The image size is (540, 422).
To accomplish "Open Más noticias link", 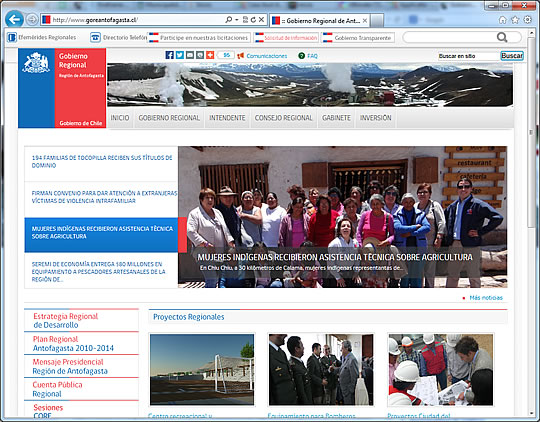I will pyautogui.click(x=486, y=298).
